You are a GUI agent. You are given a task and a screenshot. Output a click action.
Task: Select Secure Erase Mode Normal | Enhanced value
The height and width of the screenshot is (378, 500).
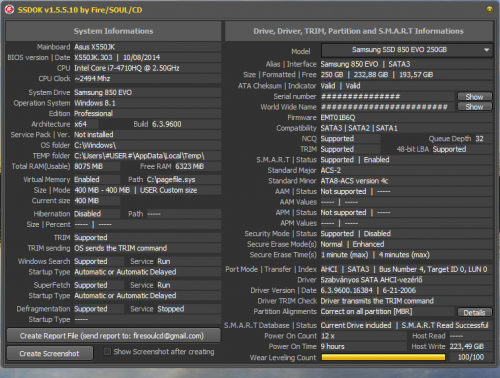tap(352, 244)
